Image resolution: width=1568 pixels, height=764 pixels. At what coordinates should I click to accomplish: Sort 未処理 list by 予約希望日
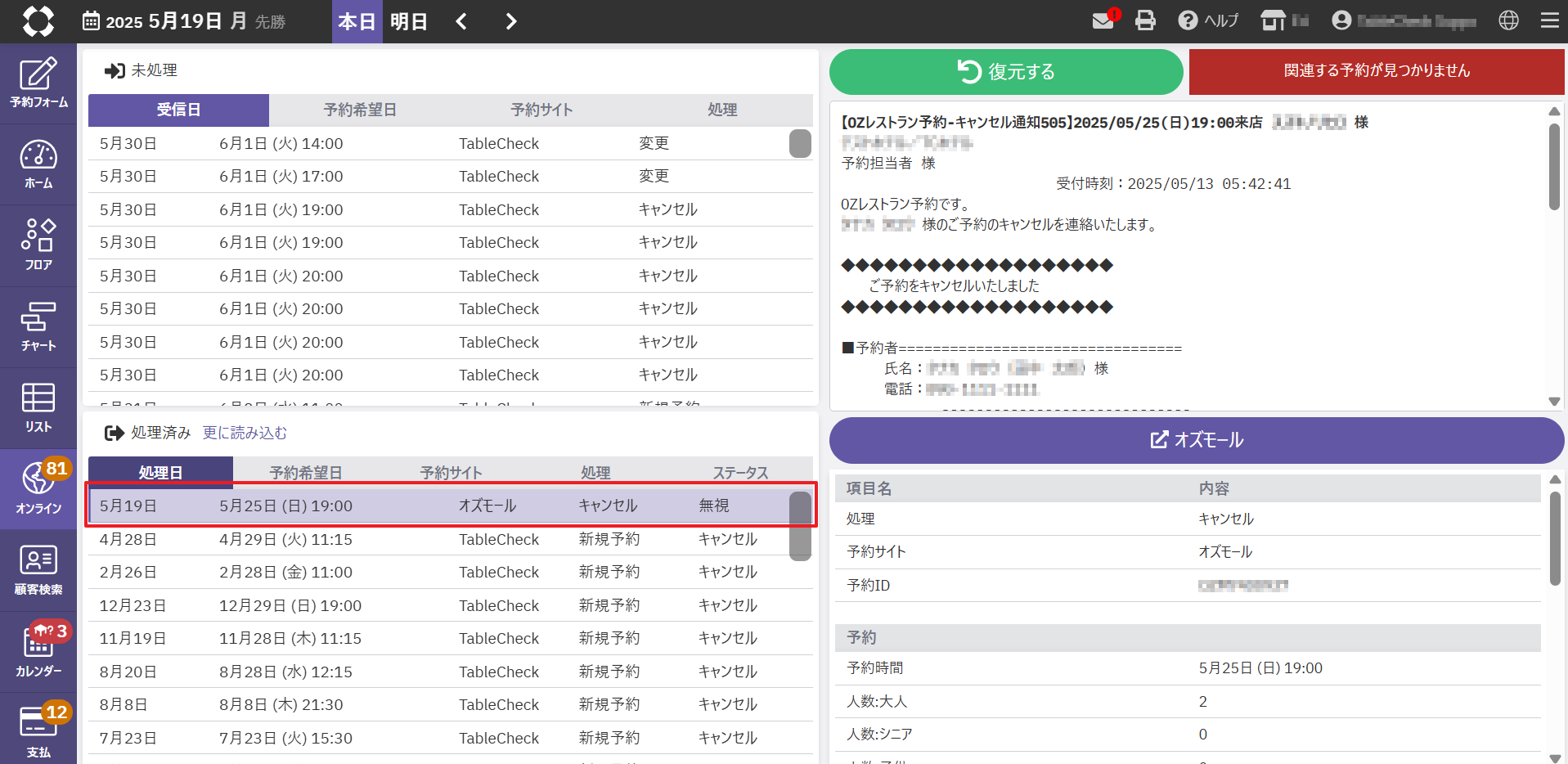pos(360,110)
